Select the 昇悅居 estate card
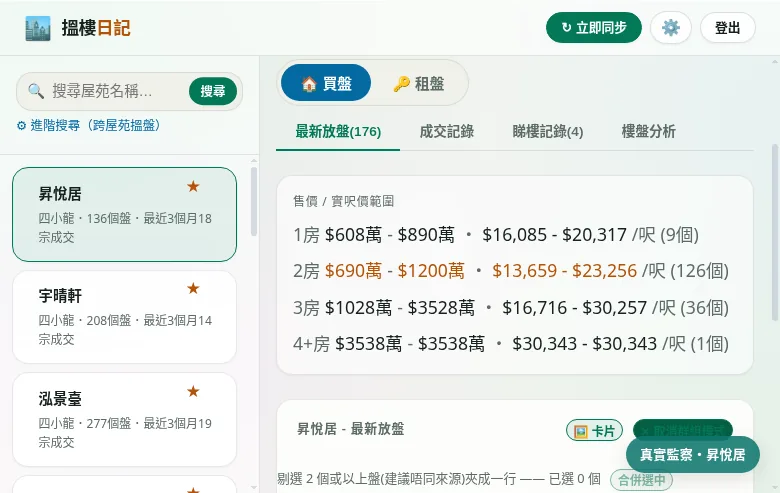The width and height of the screenshot is (780, 493). (124, 214)
